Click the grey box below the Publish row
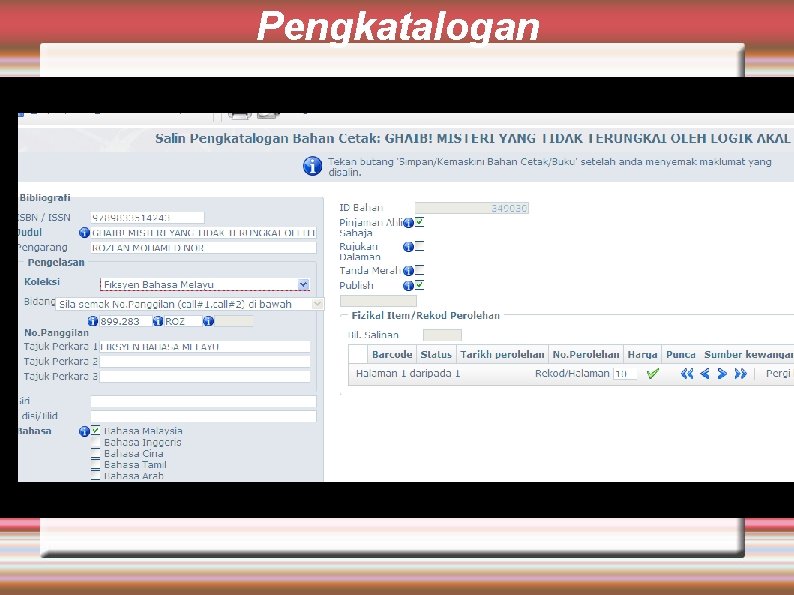 click(378, 301)
